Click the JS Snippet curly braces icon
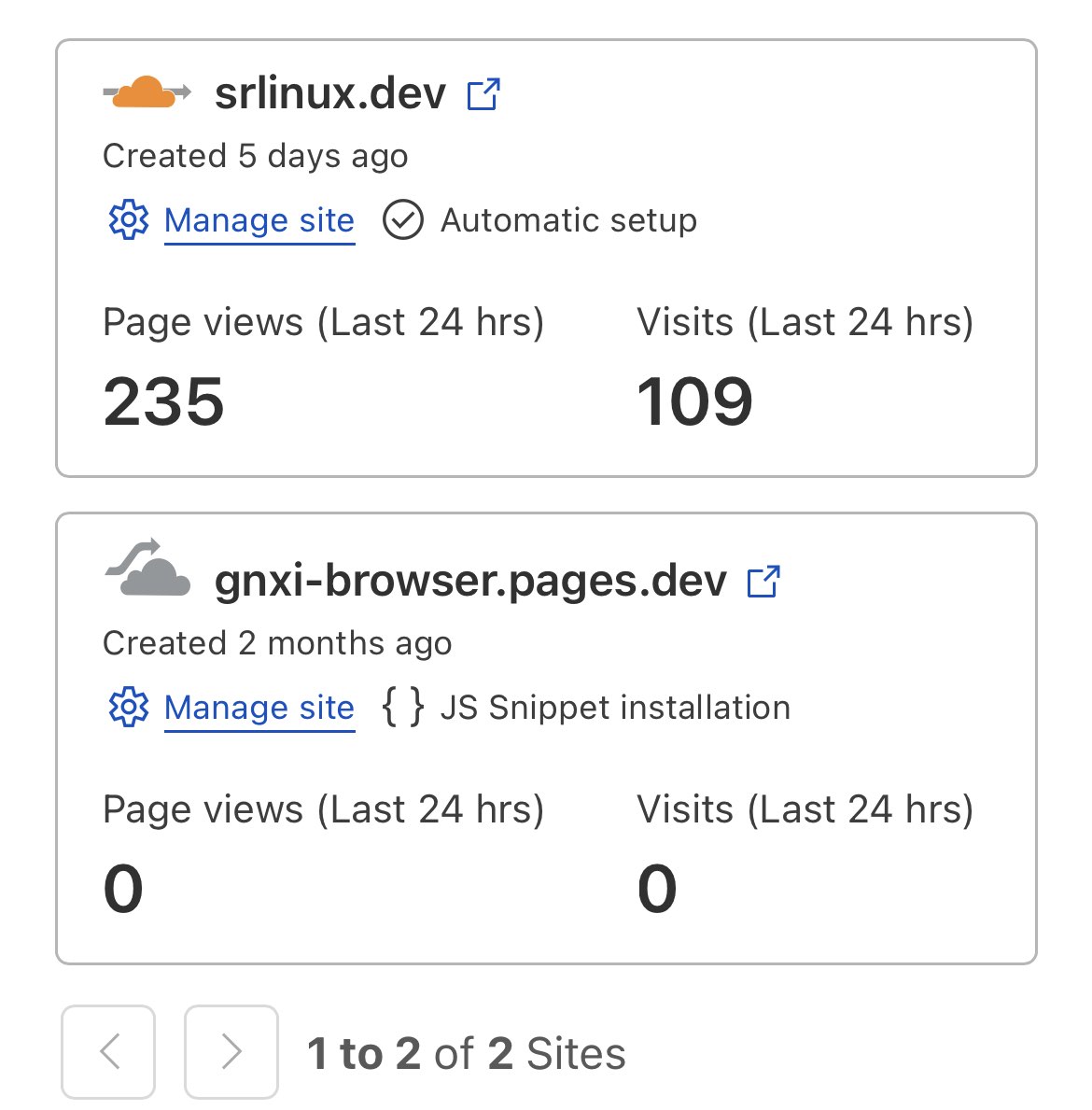The image size is (1092, 1110). (x=403, y=707)
